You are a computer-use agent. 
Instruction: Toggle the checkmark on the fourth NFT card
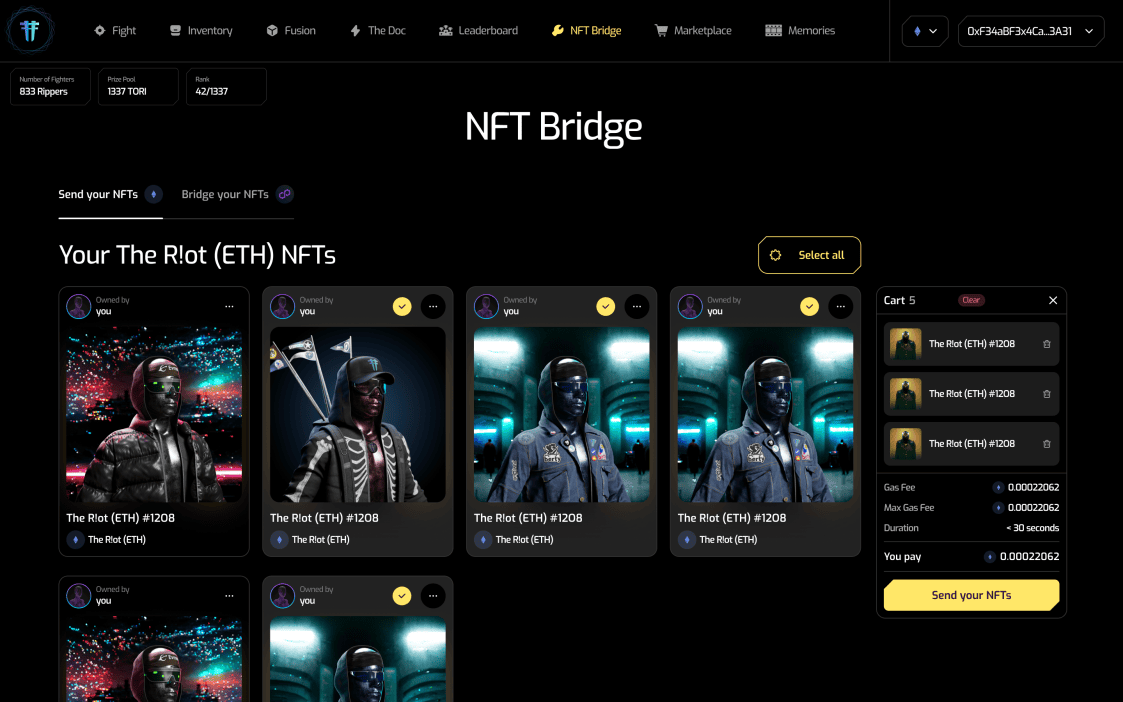click(809, 307)
